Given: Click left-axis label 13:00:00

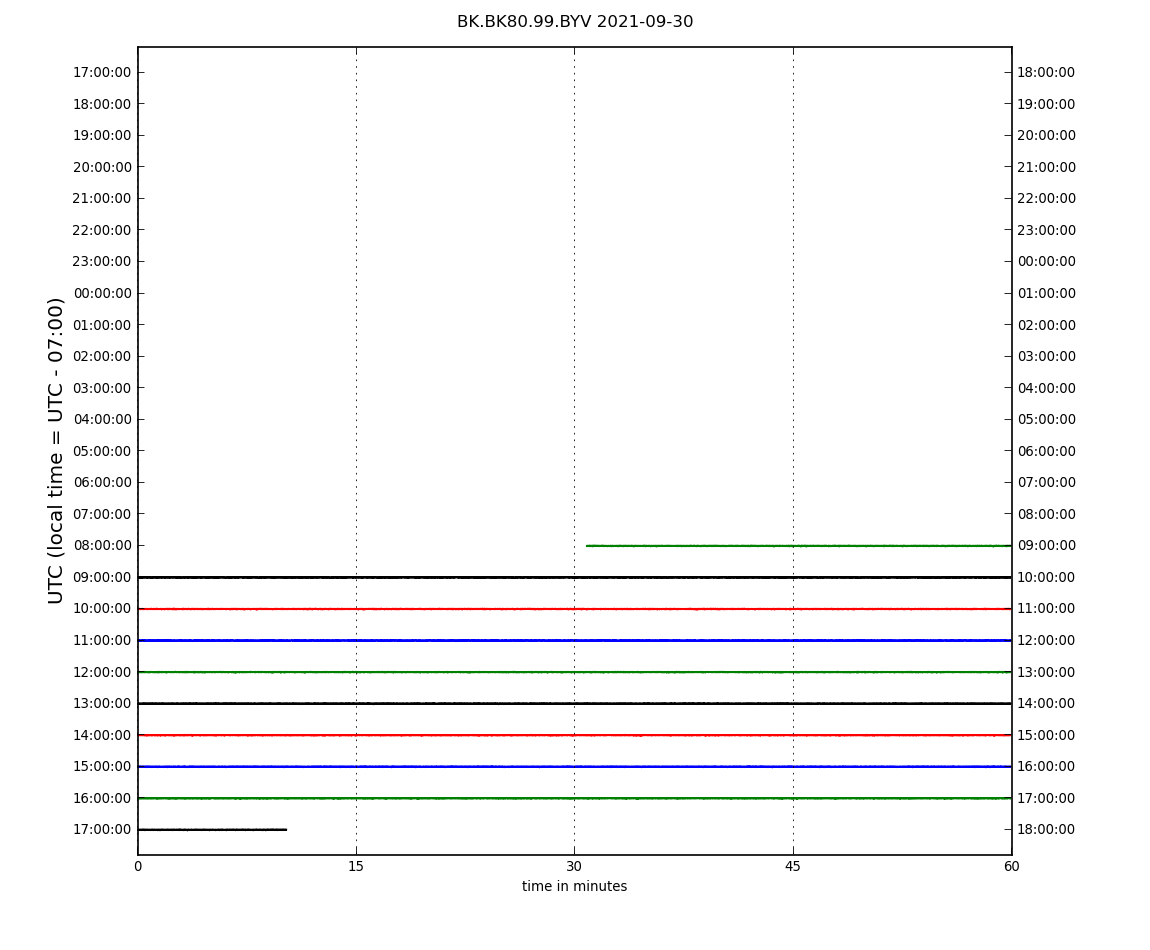Looking at the screenshot, I should tap(102, 704).
